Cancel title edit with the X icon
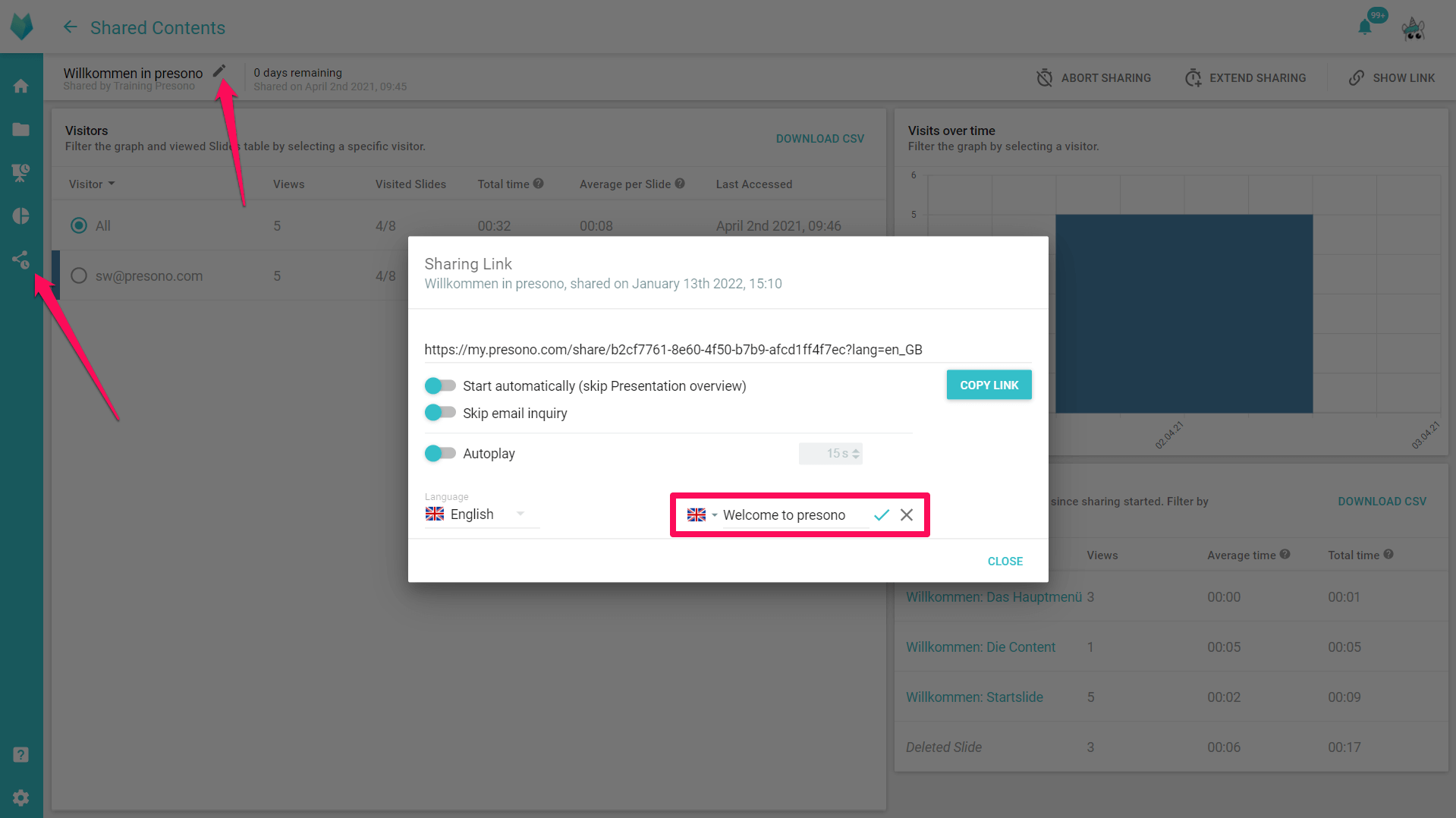The height and width of the screenshot is (818, 1456). [907, 515]
